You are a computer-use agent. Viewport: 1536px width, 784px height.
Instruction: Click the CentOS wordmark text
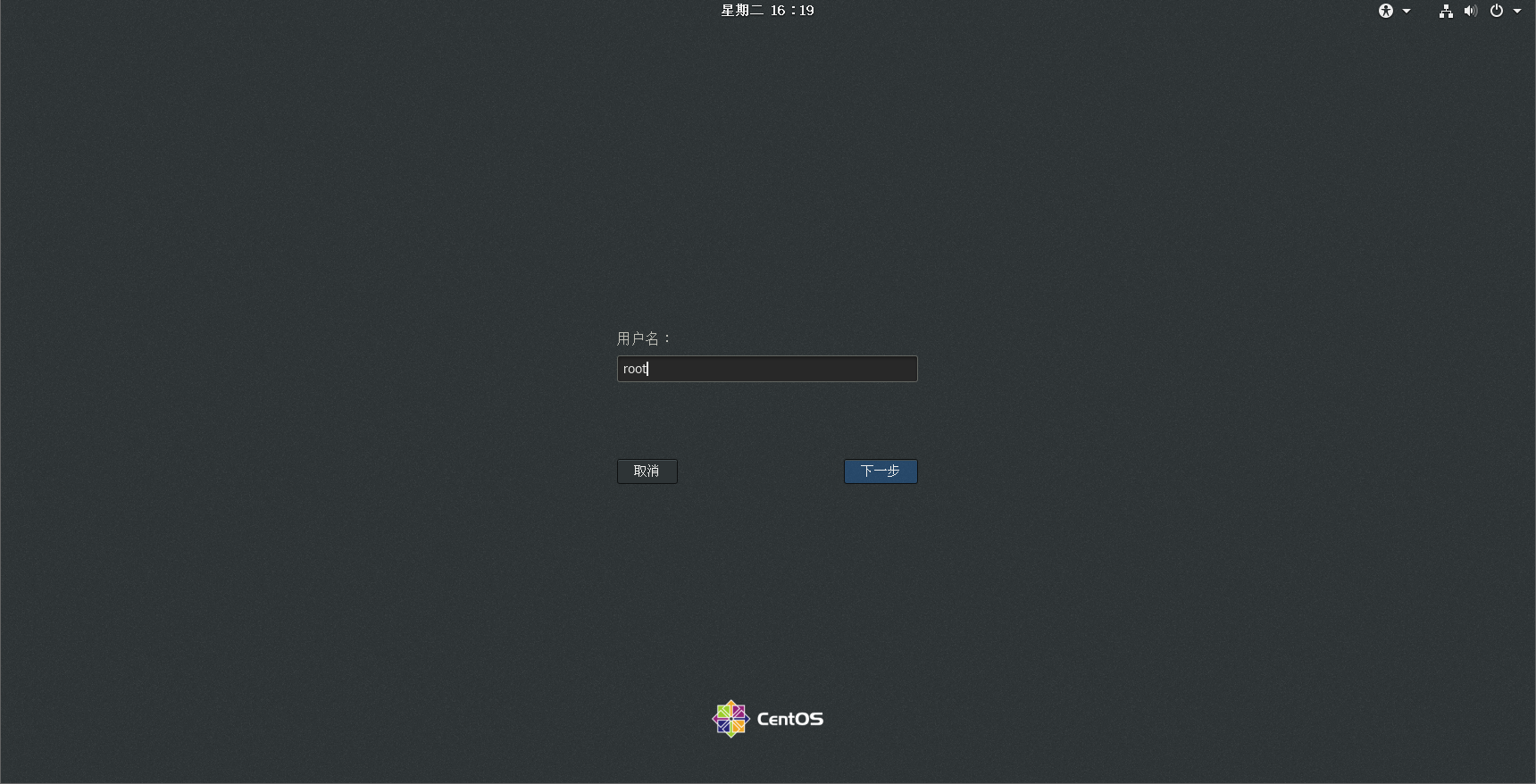790,719
